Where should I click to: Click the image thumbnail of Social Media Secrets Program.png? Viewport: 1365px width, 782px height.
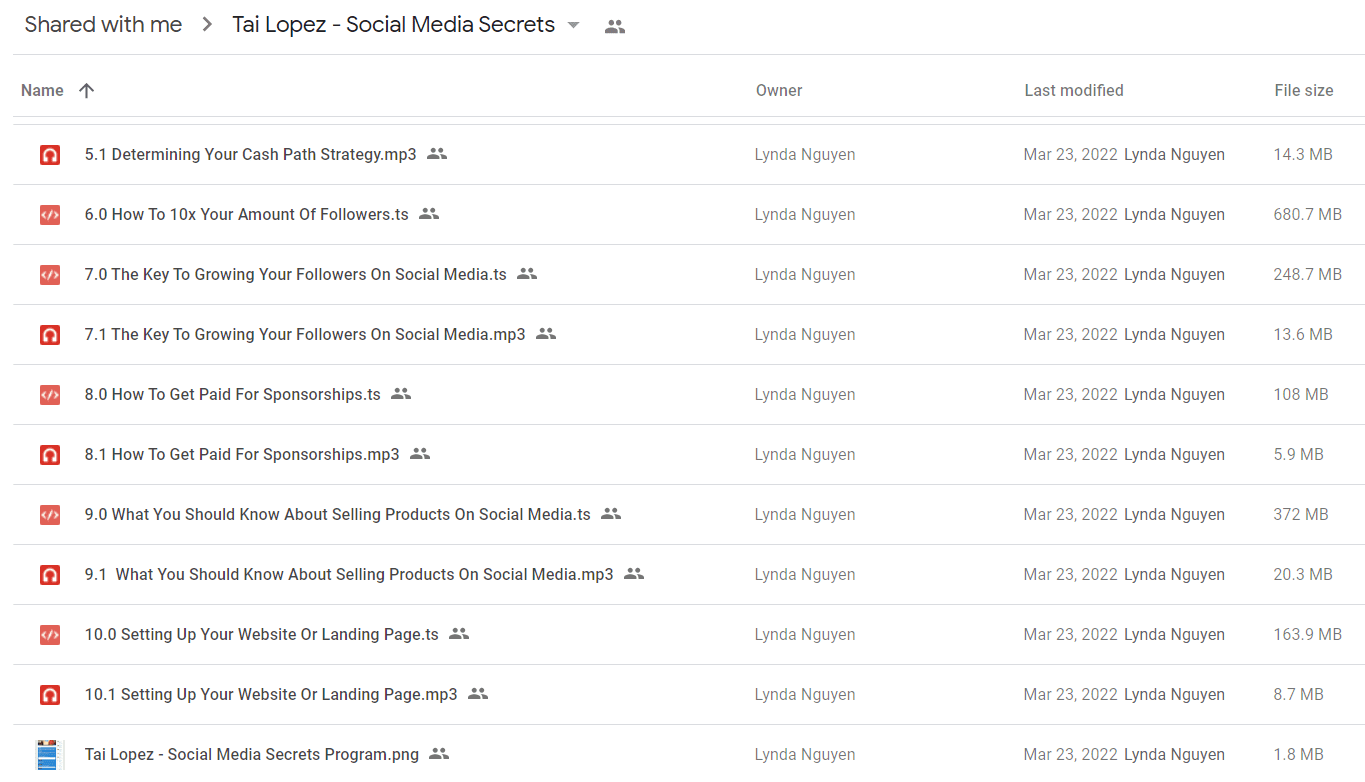pos(49,754)
